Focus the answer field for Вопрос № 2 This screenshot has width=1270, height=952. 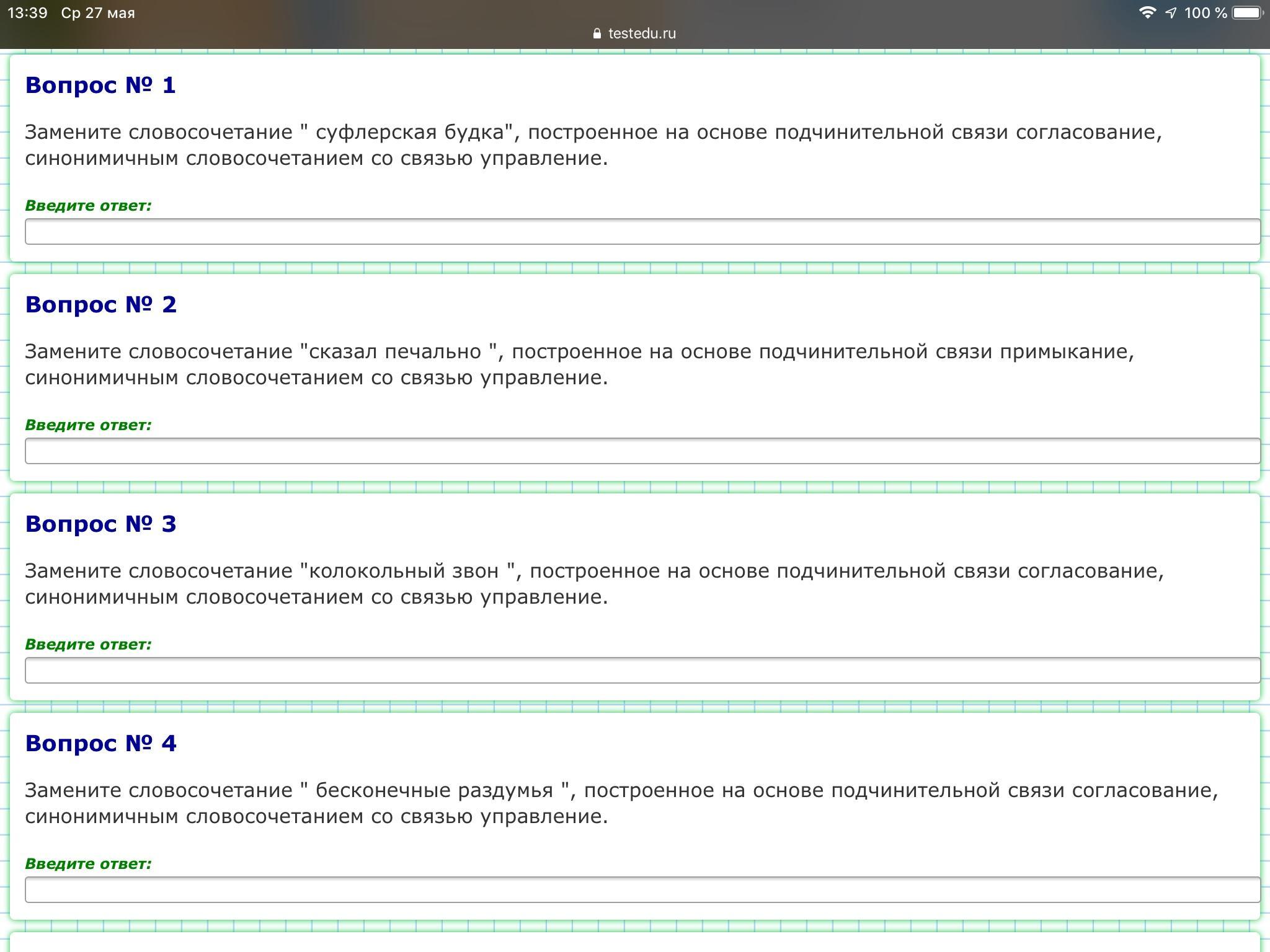click(x=642, y=451)
